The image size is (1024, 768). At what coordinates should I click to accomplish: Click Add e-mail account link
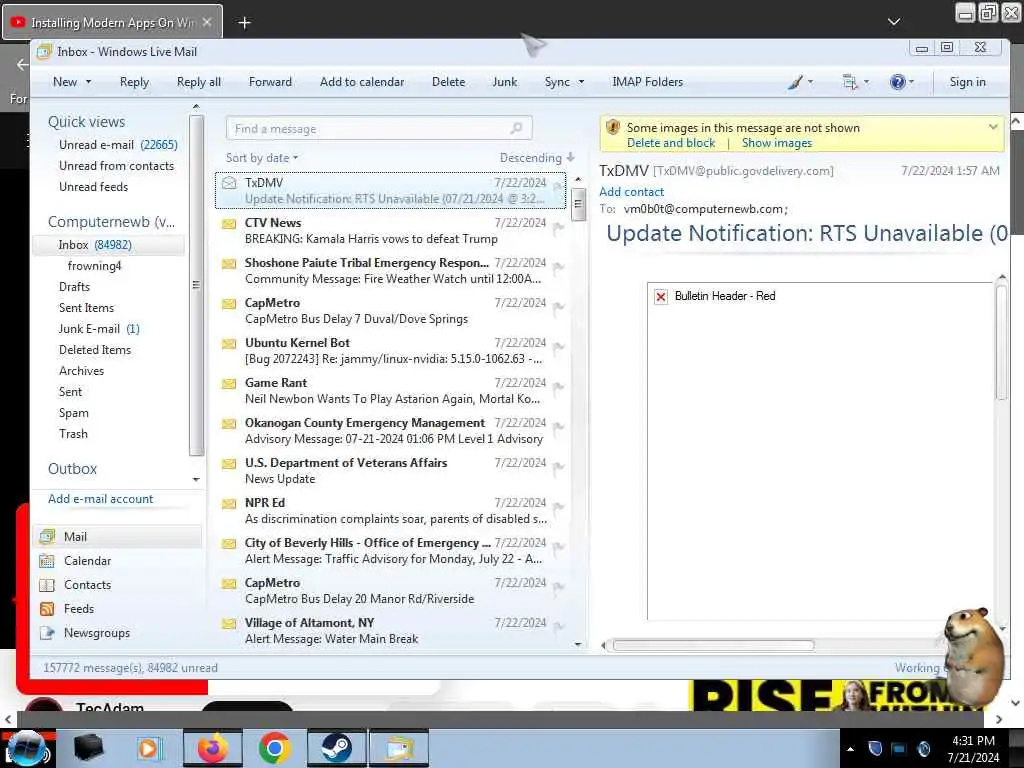point(101,499)
